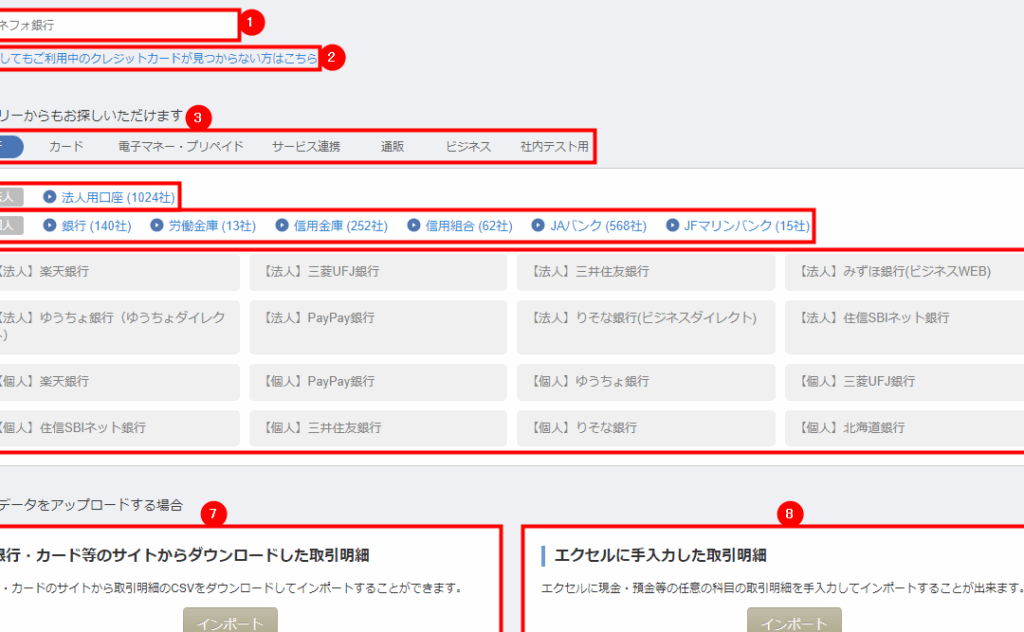The width and height of the screenshot is (1024, 632).
Task: Click the arrow icon next to 信用金庫 (252社)
Action: [x=282, y=226]
